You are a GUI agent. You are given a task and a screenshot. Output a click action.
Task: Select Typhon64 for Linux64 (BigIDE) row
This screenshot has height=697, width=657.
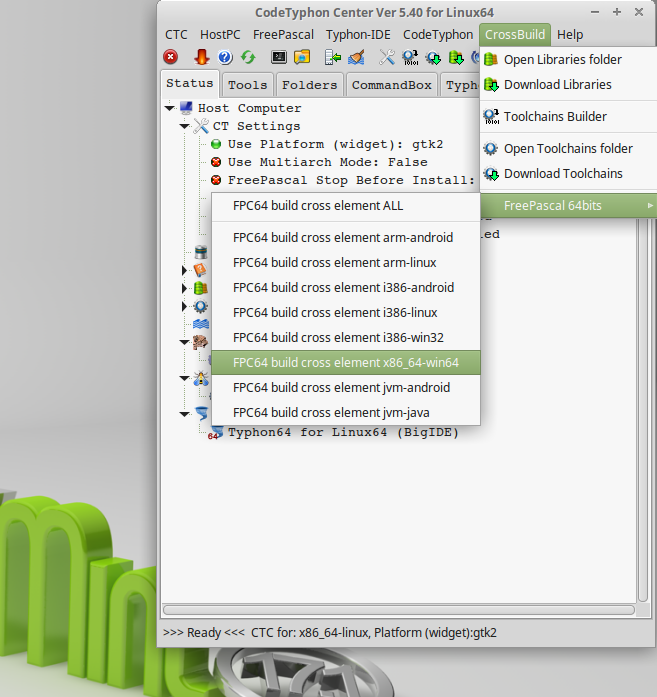pos(343,432)
